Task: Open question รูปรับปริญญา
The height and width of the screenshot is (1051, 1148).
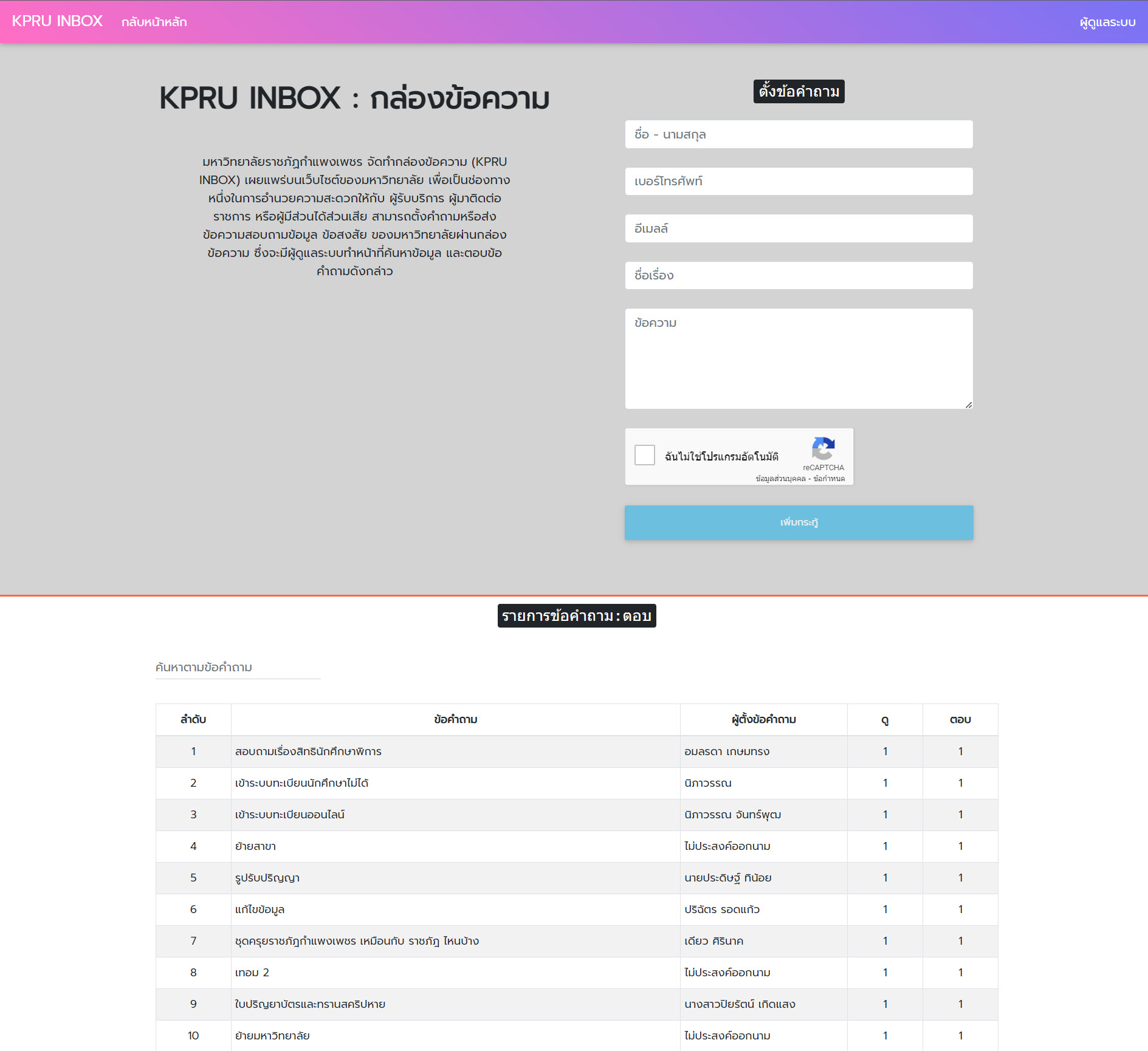Action: coord(267,878)
